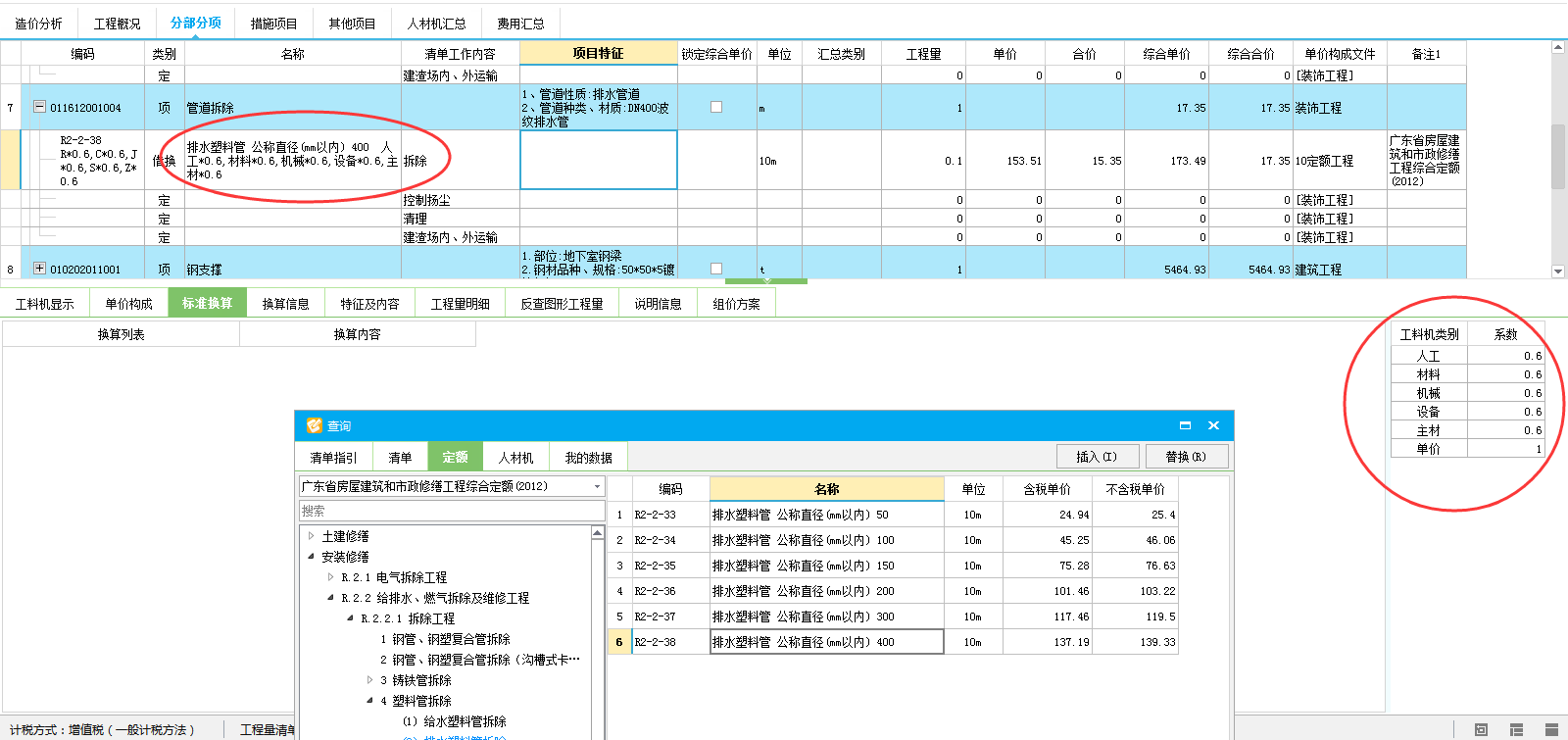The image size is (1568, 740).
Task: Click the up arrow of the main table scrollbar
Action: pos(1558,47)
